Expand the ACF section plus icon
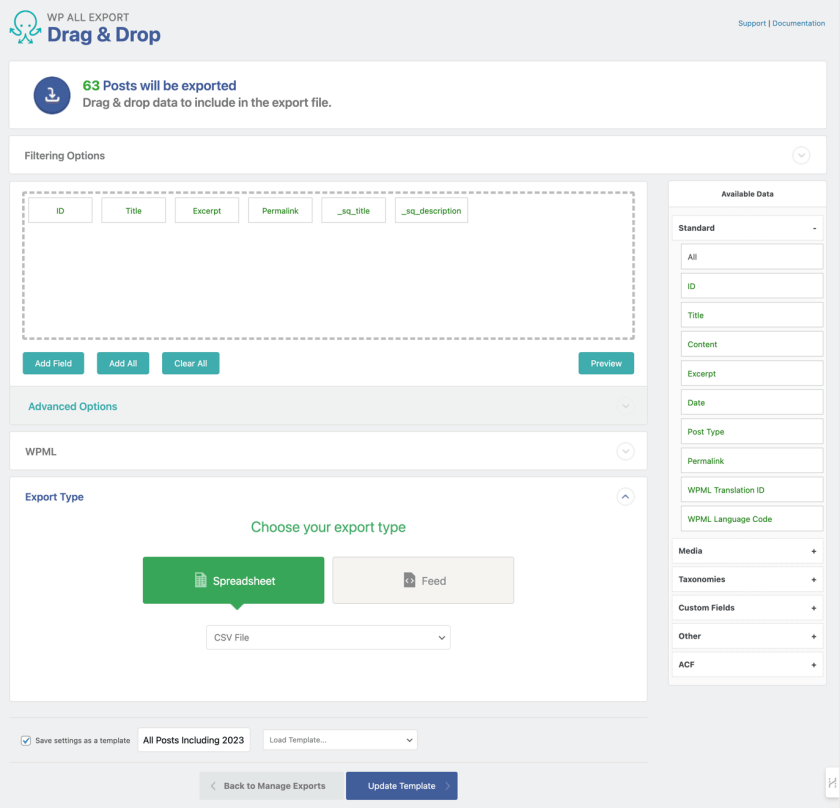Viewport: 840px width, 808px height. (813, 665)
